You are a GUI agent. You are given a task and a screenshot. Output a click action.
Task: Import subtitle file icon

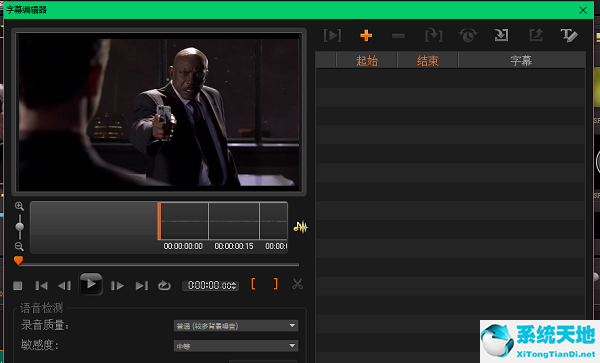pyautogui.click(x=501, y=36)
